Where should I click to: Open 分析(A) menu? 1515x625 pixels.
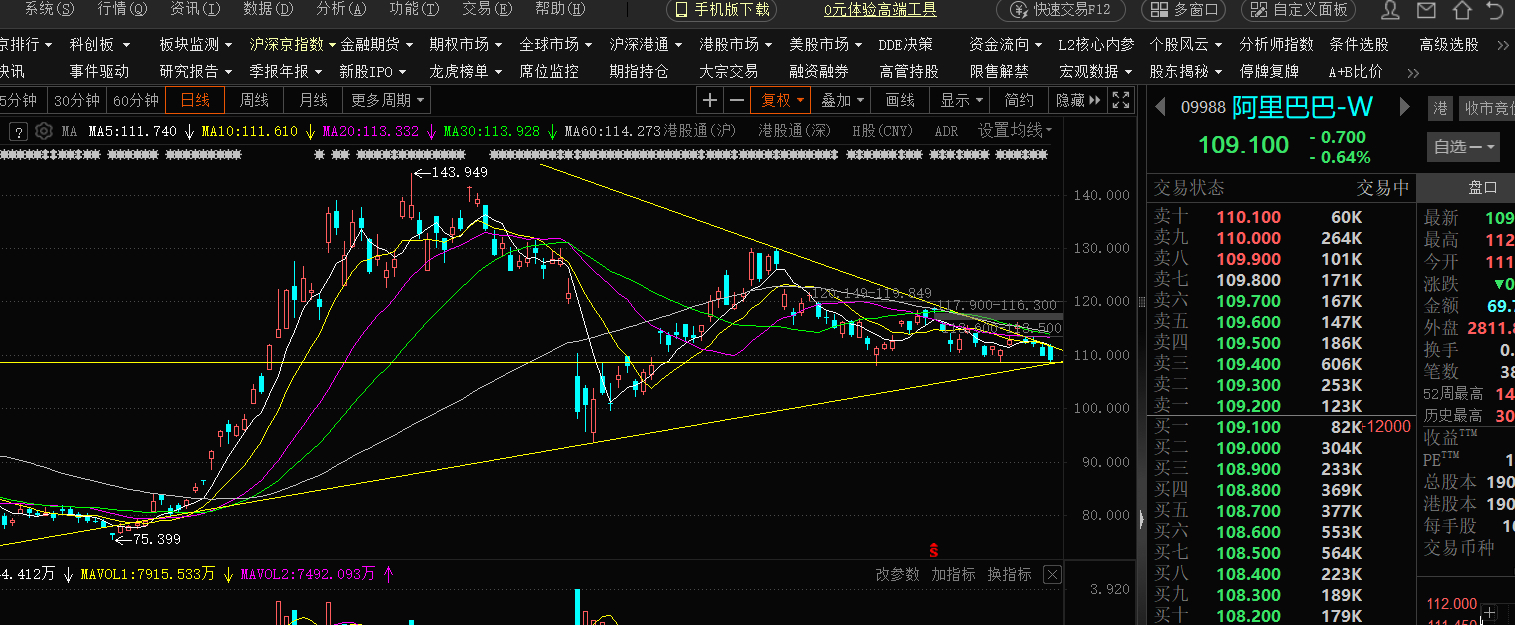340,10
